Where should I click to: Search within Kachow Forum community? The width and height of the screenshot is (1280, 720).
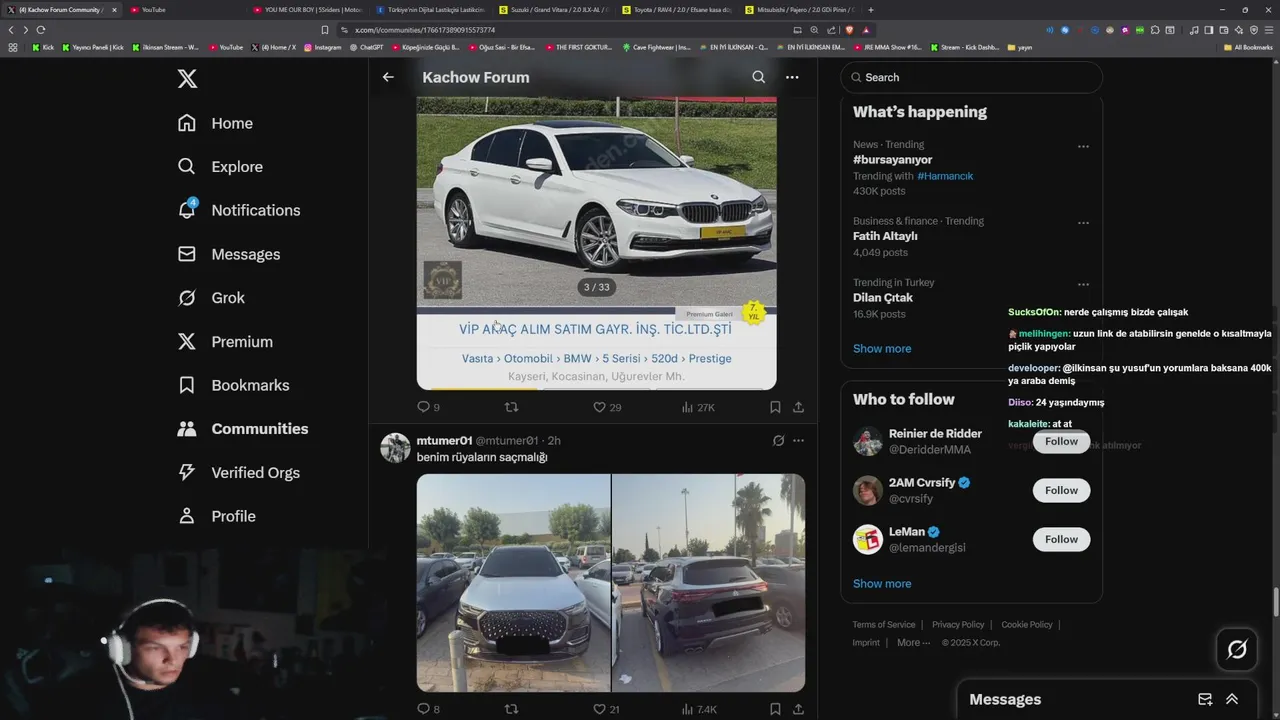(x=758, y=77)
